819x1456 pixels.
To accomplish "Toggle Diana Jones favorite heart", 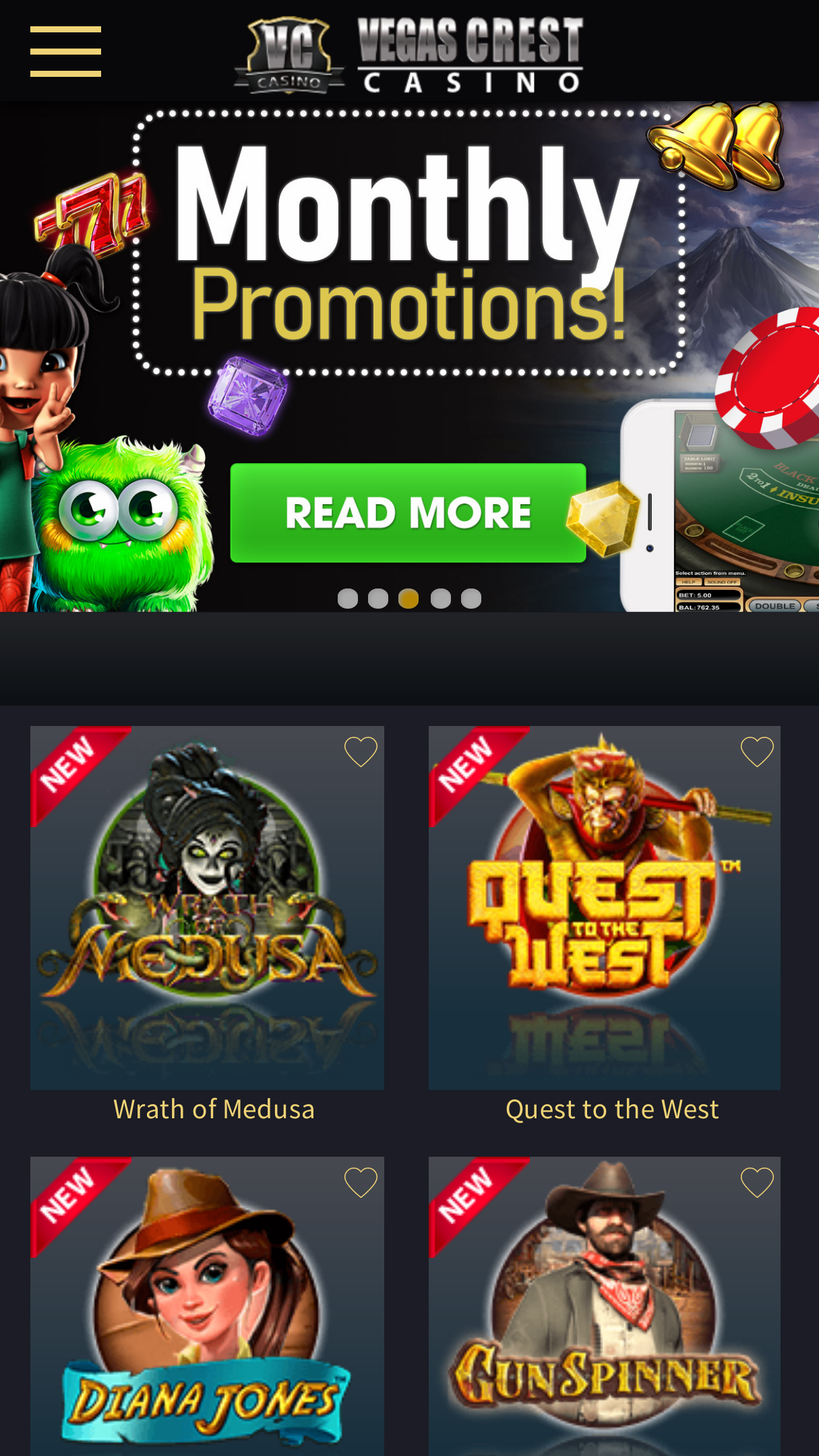I will tap(361, 1182).
